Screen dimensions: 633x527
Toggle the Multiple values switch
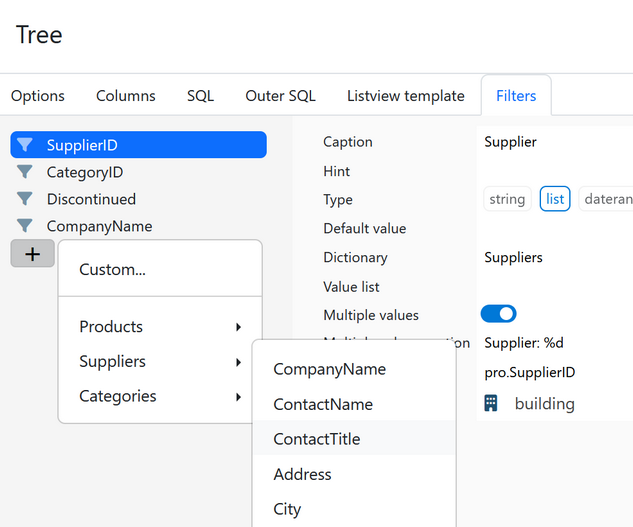tap(499, 314)
